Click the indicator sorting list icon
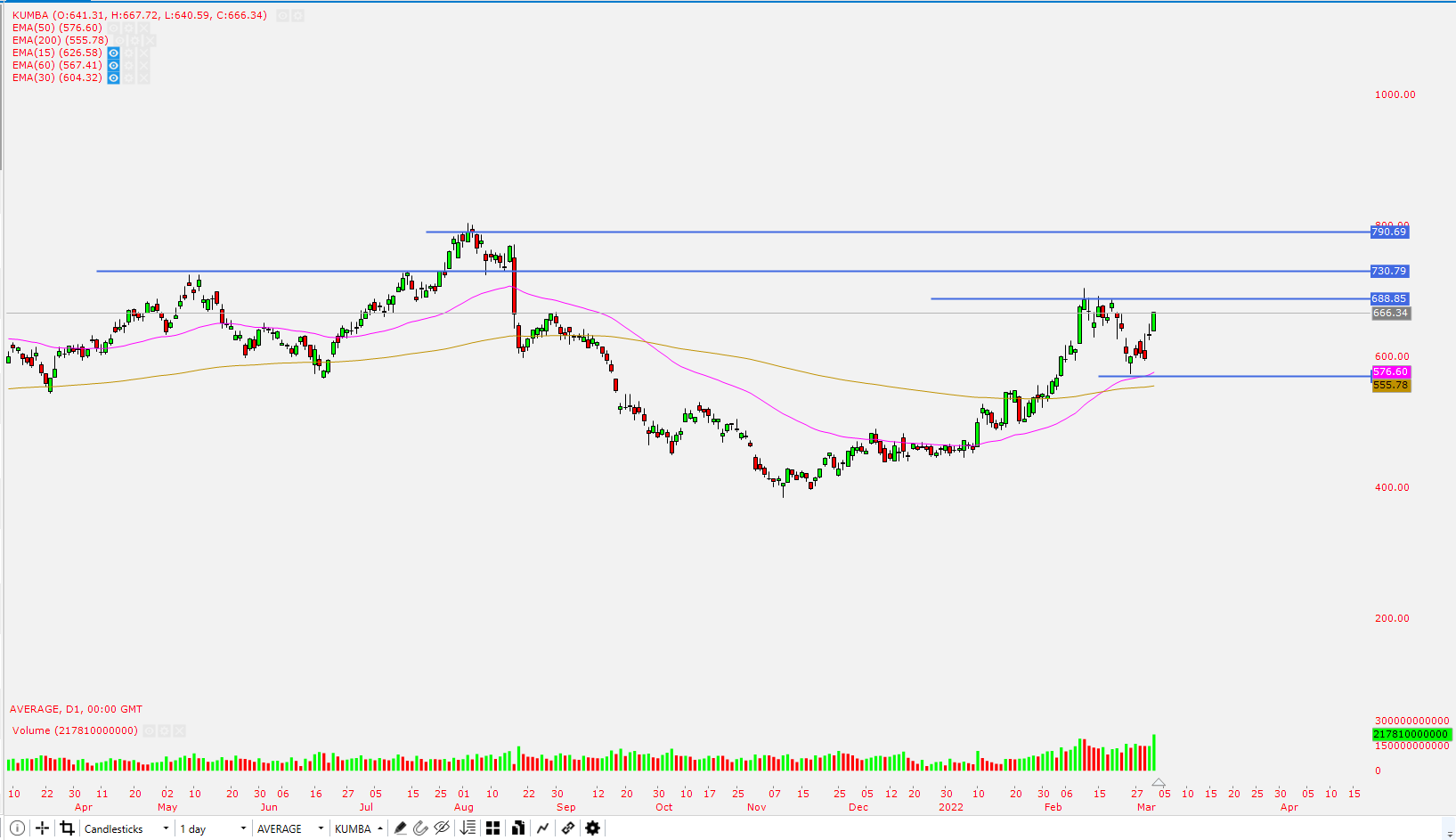This screenshot has width=1456, height=840. click(467, 828)
